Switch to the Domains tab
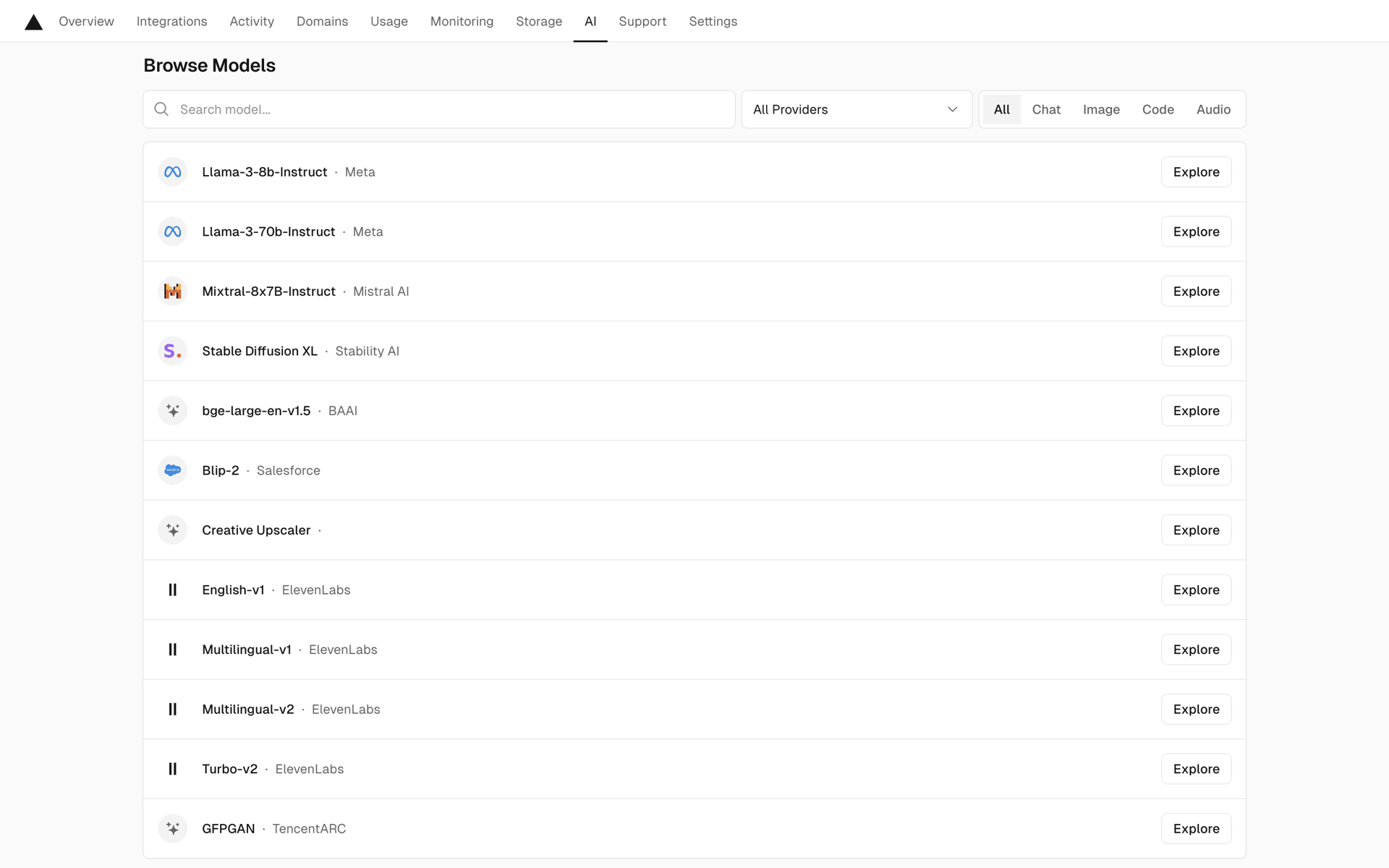Image resolution: width=1389 pixels, height=868 pixels. (322, 22)
